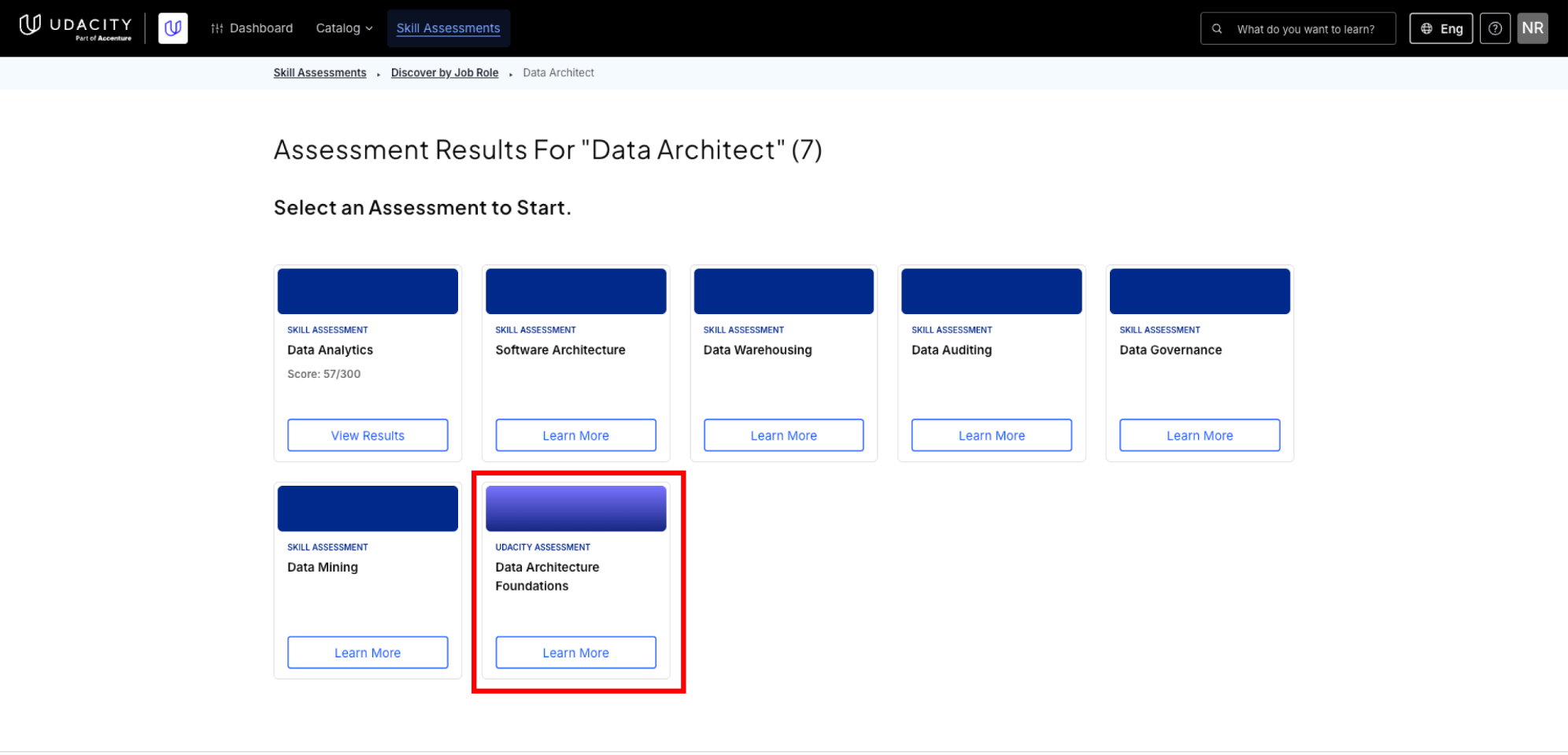
Task: Click the Data Analytics card title
Action: click(330, 350)
